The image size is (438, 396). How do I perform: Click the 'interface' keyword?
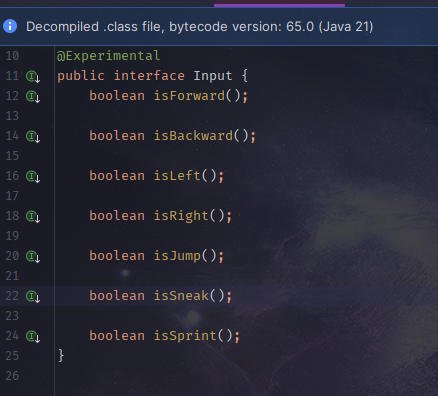point(149,76)
